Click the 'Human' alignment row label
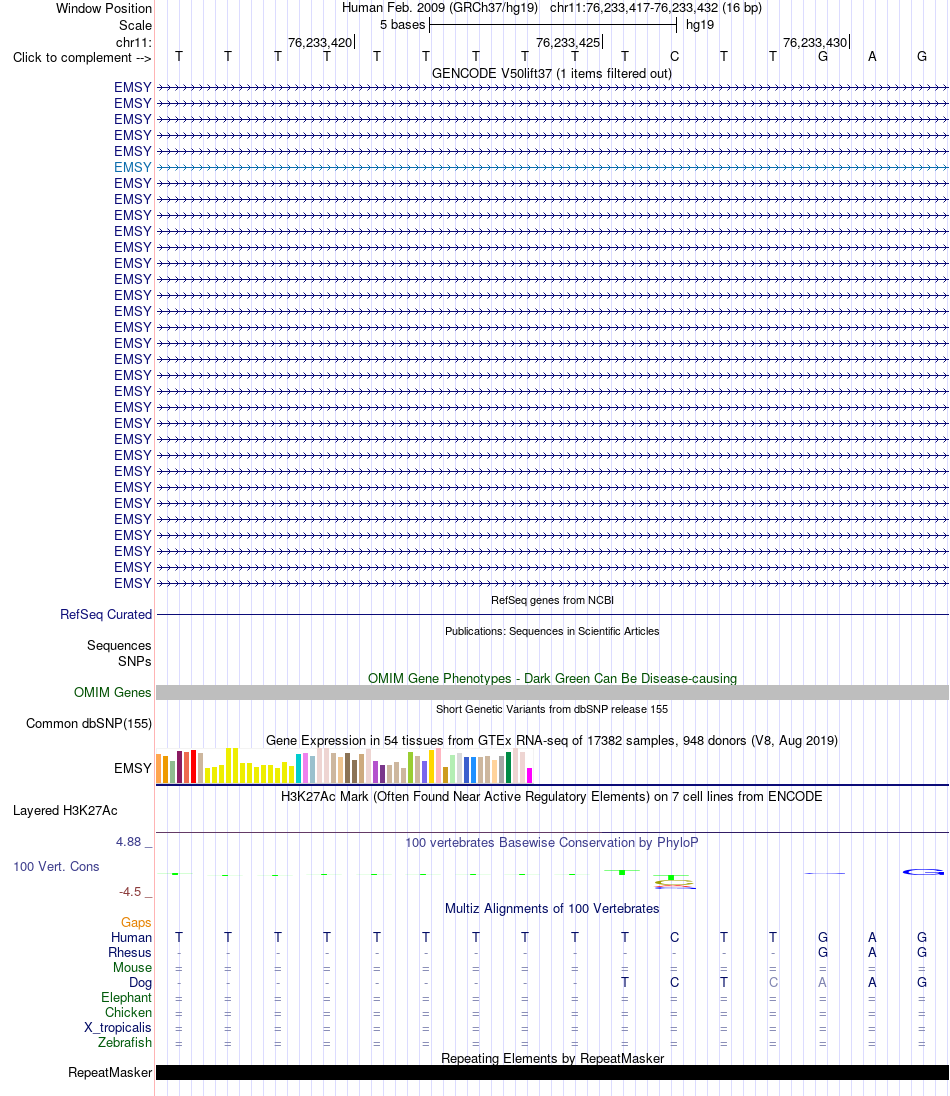The image size is (950, 1096). coord(131,937)
